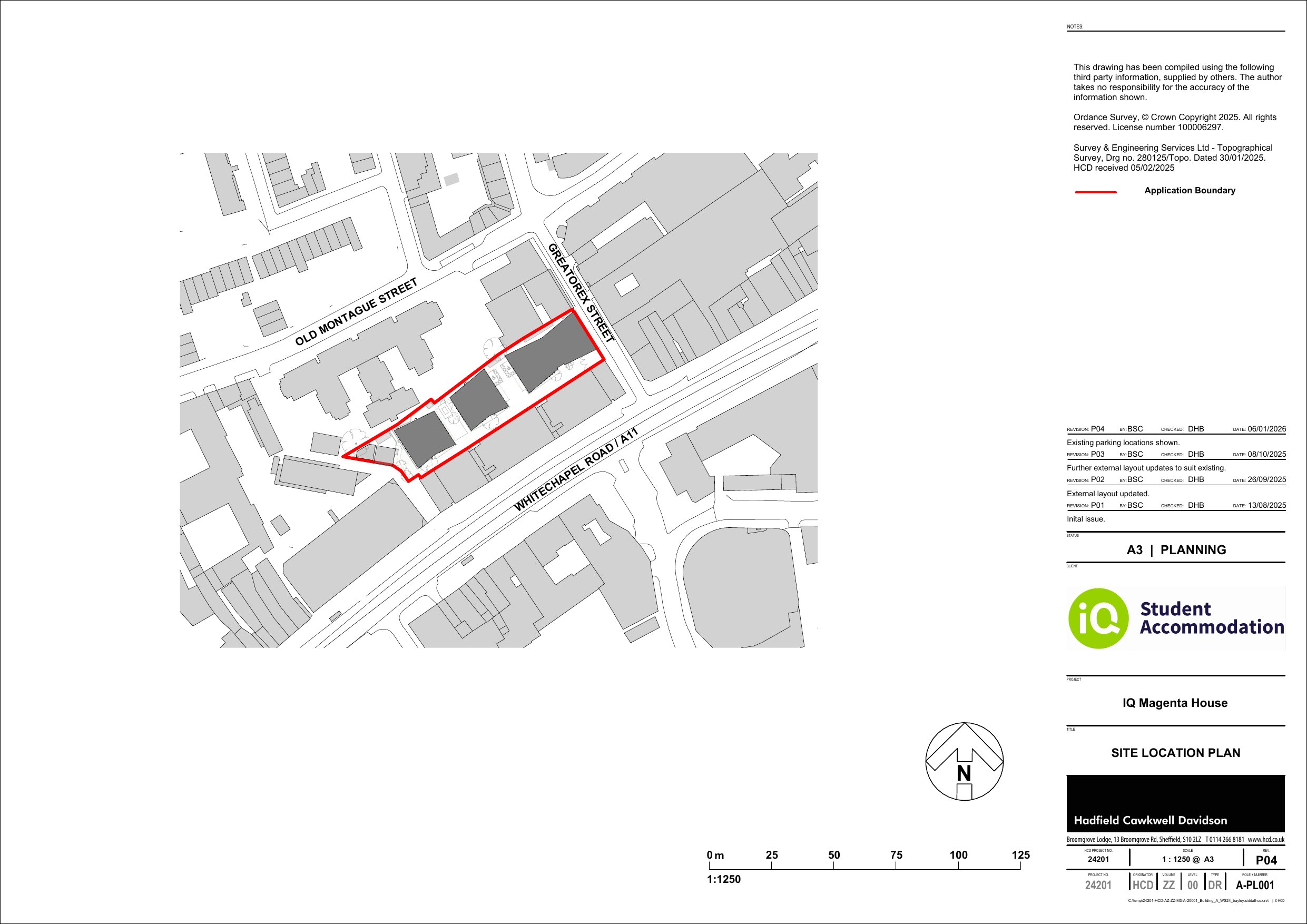Image resolution: width=1307 pixels, height=924 pixels.
Task: Click the Hadfield Cawkwell Davidson black logo block
Action: (x=1175, y=803)
